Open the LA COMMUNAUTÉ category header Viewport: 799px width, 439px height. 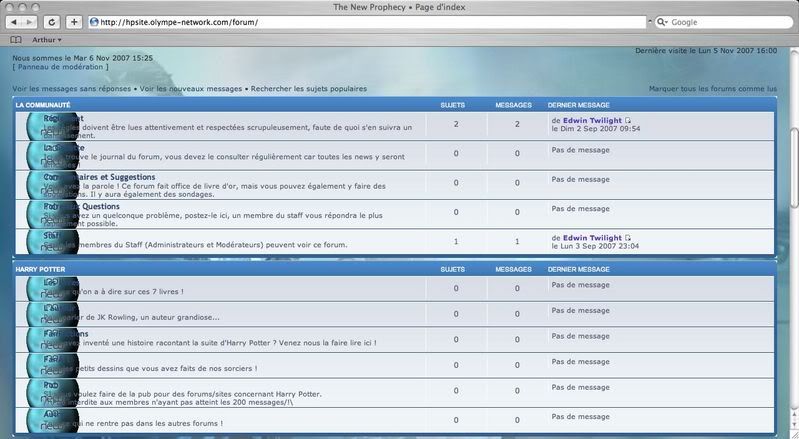[43, 105]
